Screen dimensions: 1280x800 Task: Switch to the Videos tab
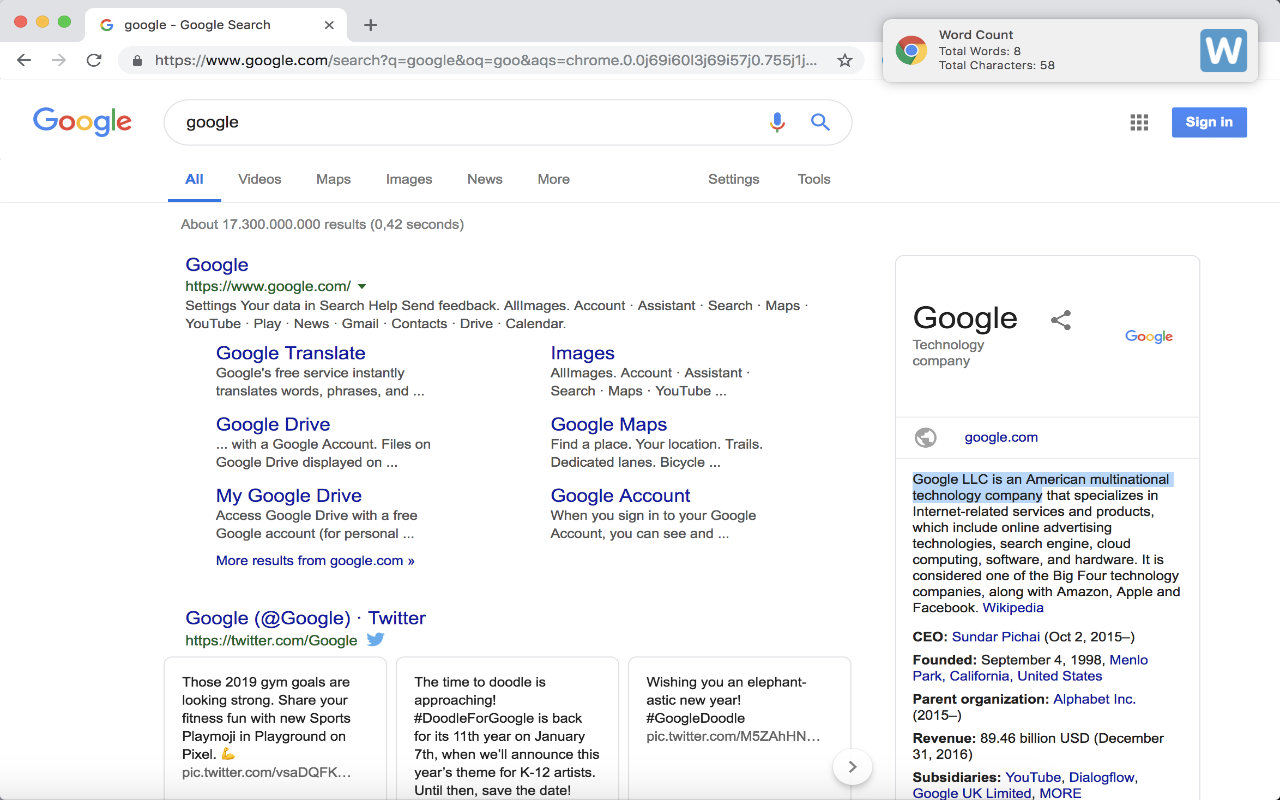click(x=260, y=179)
